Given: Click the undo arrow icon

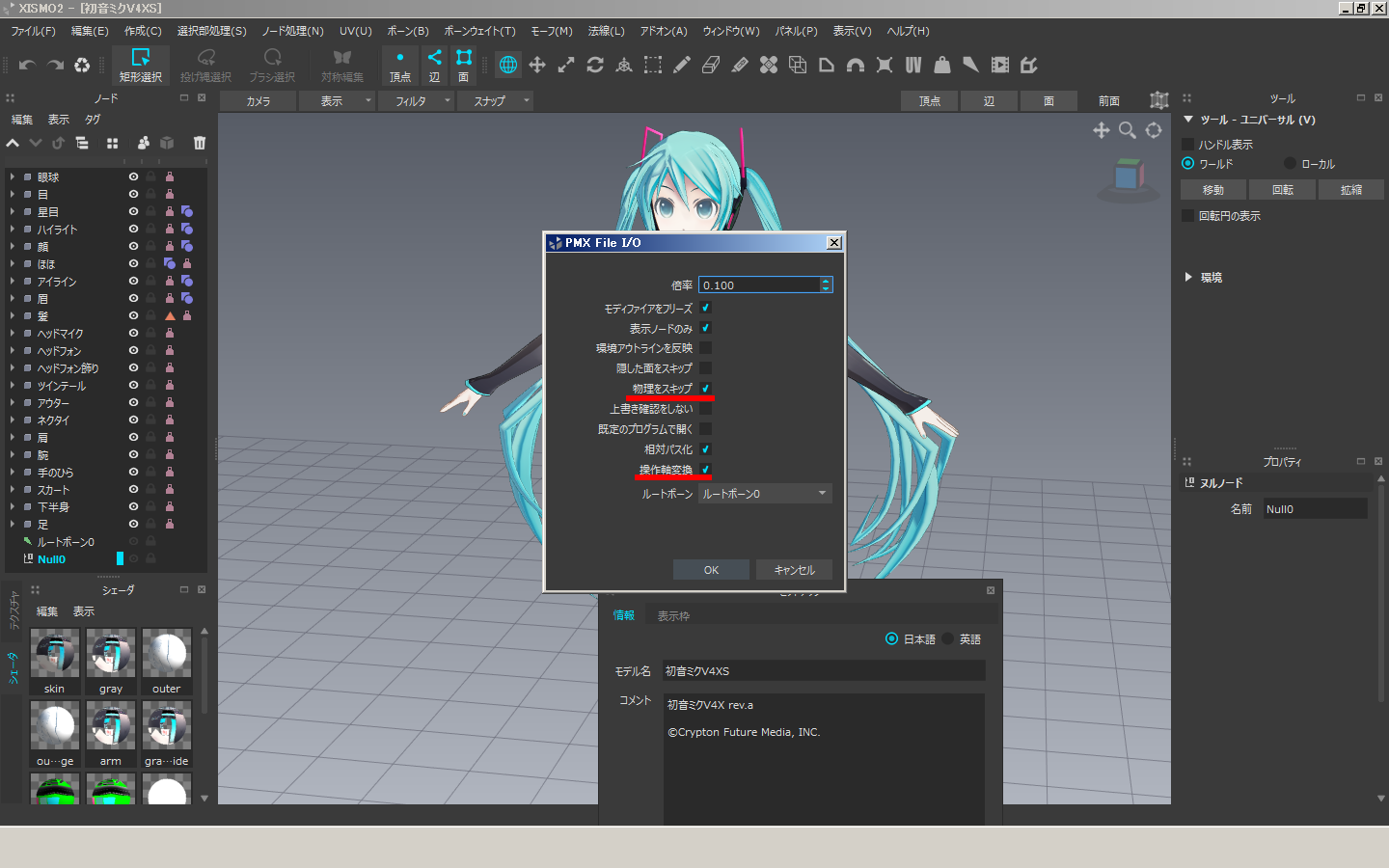Looking at the screenshot, I should tap(27, 66).
